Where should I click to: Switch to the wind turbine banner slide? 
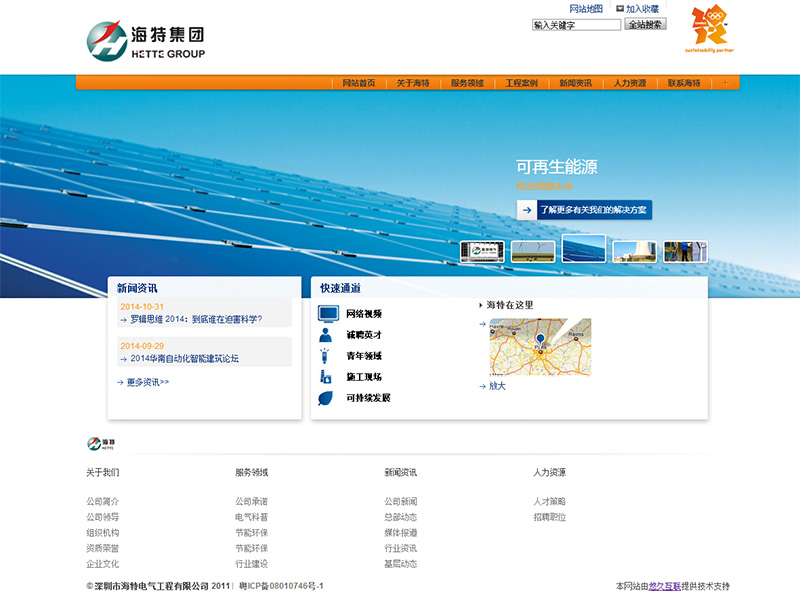[533, 250]
